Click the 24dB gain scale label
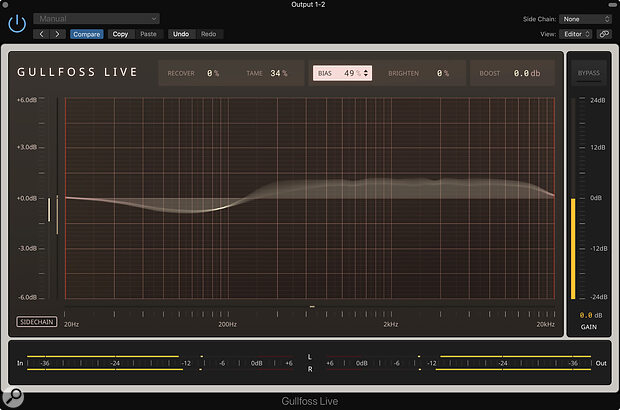 [597, 100]
